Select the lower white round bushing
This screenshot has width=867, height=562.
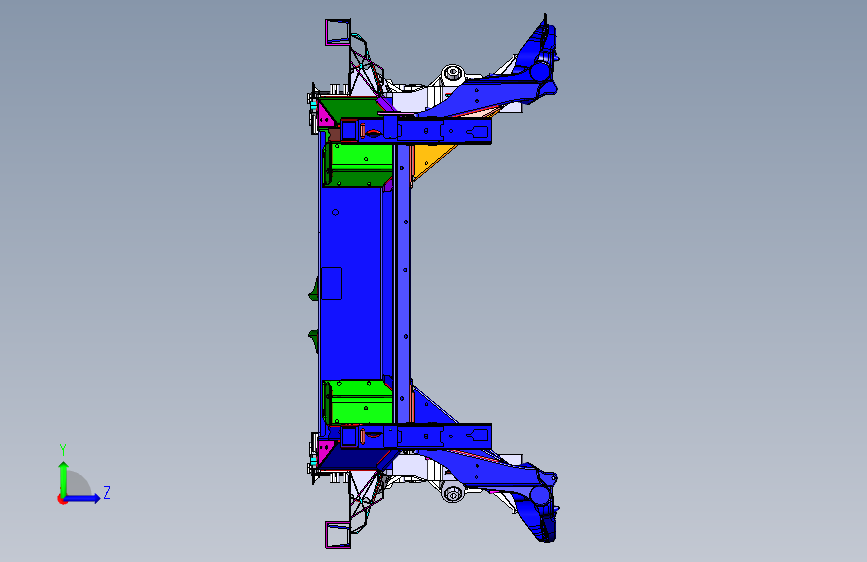coord(453,493)
